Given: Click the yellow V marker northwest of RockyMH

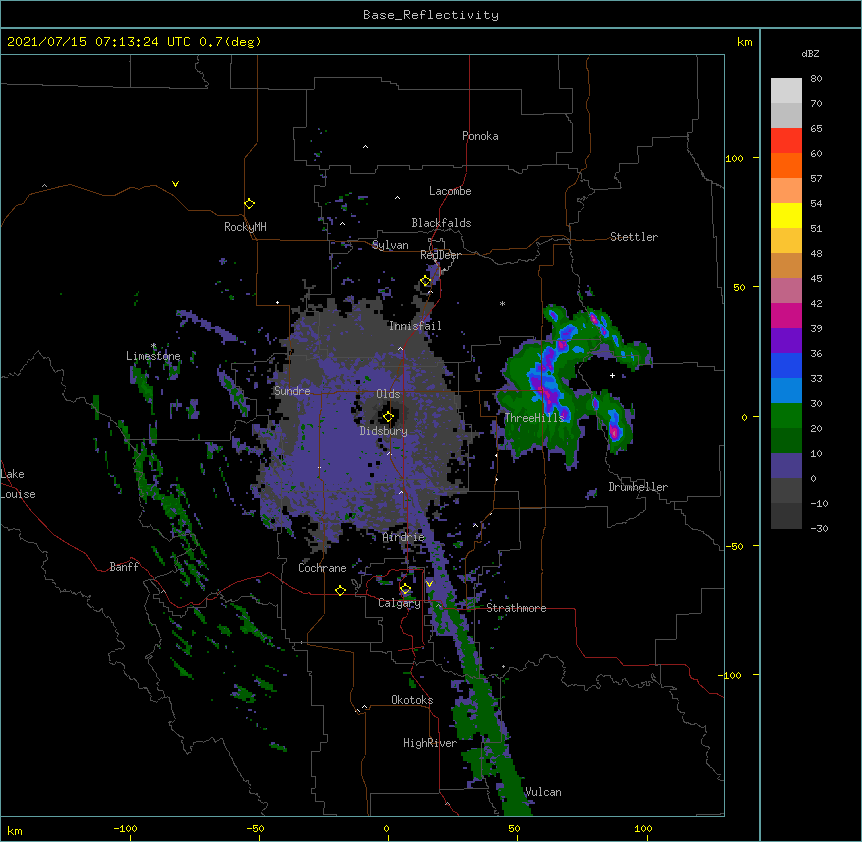Looking at the screenshot, I should [x=175, y=184].
